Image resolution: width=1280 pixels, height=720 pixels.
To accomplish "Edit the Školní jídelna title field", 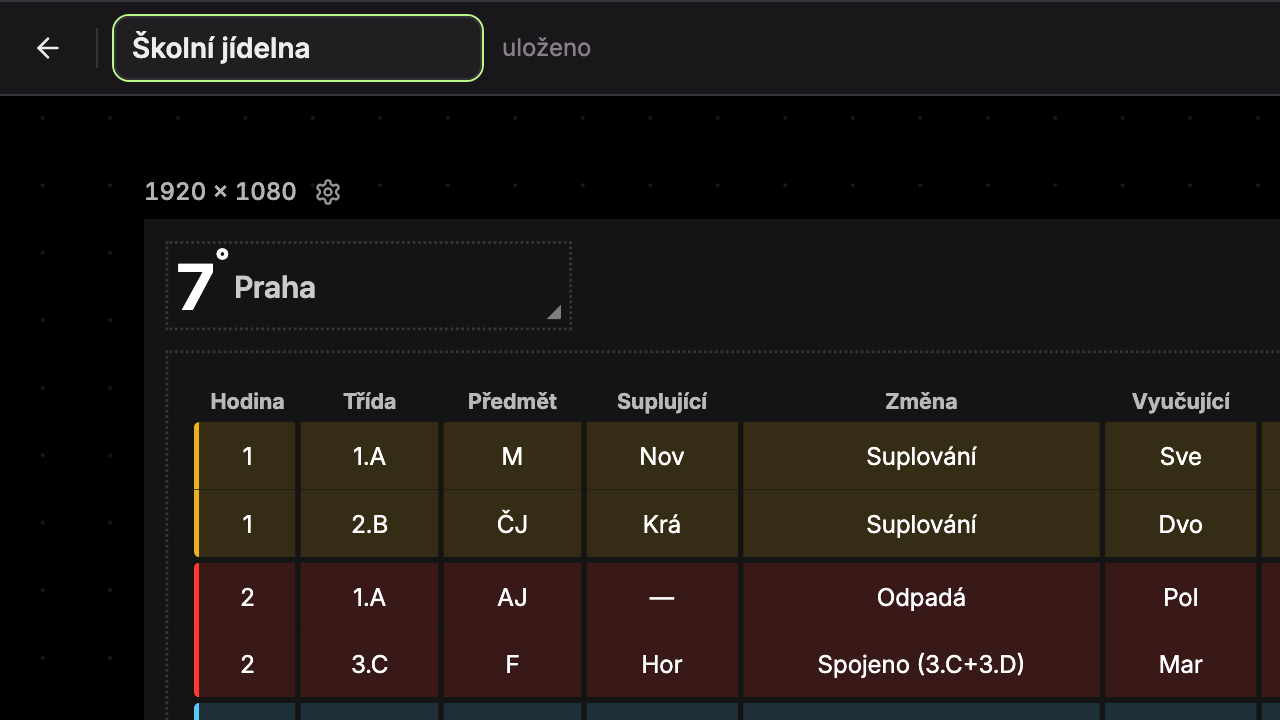I will click(x=298, y=48).
